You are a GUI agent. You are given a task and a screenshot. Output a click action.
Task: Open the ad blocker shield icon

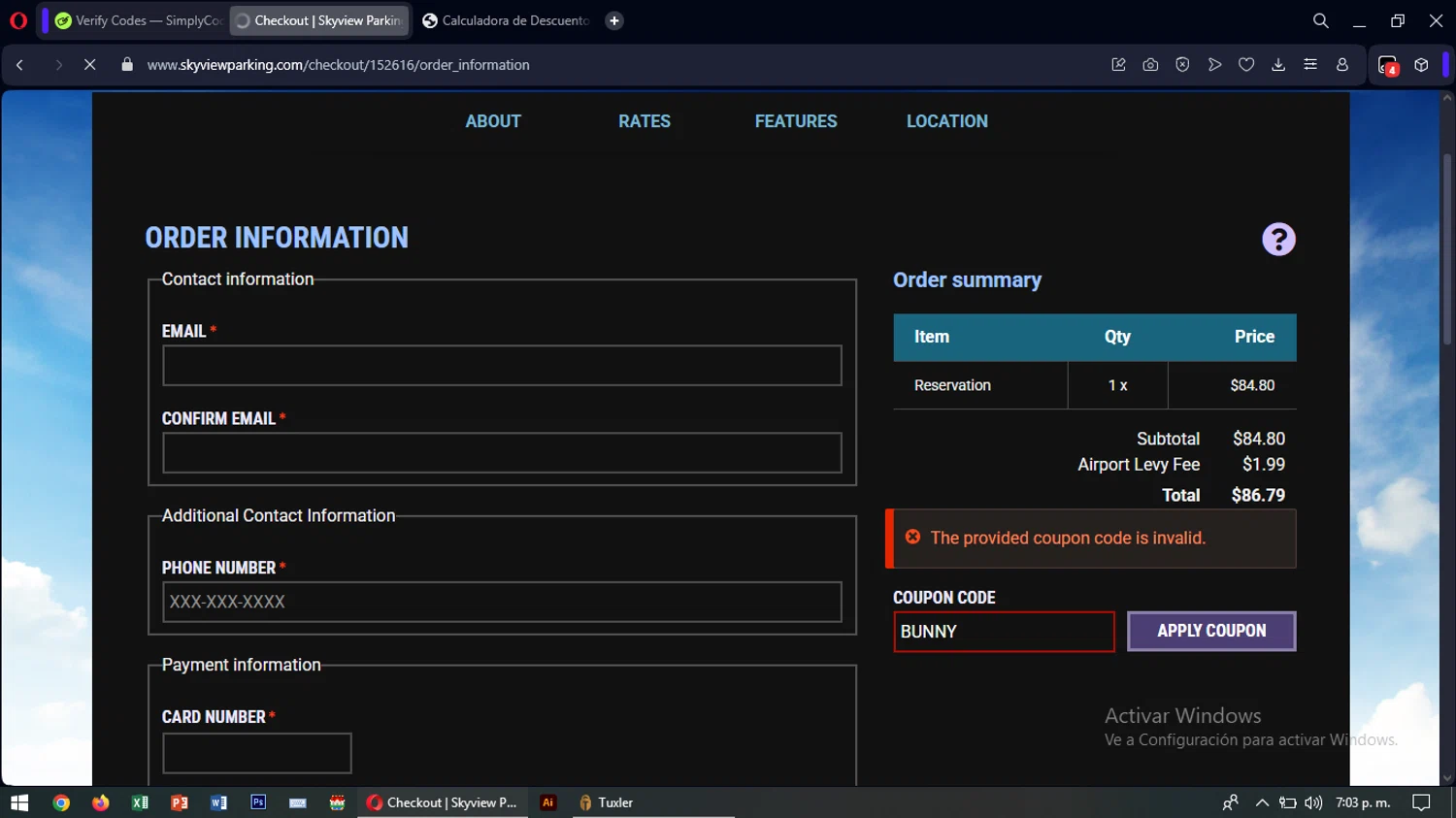point(1182,65)
